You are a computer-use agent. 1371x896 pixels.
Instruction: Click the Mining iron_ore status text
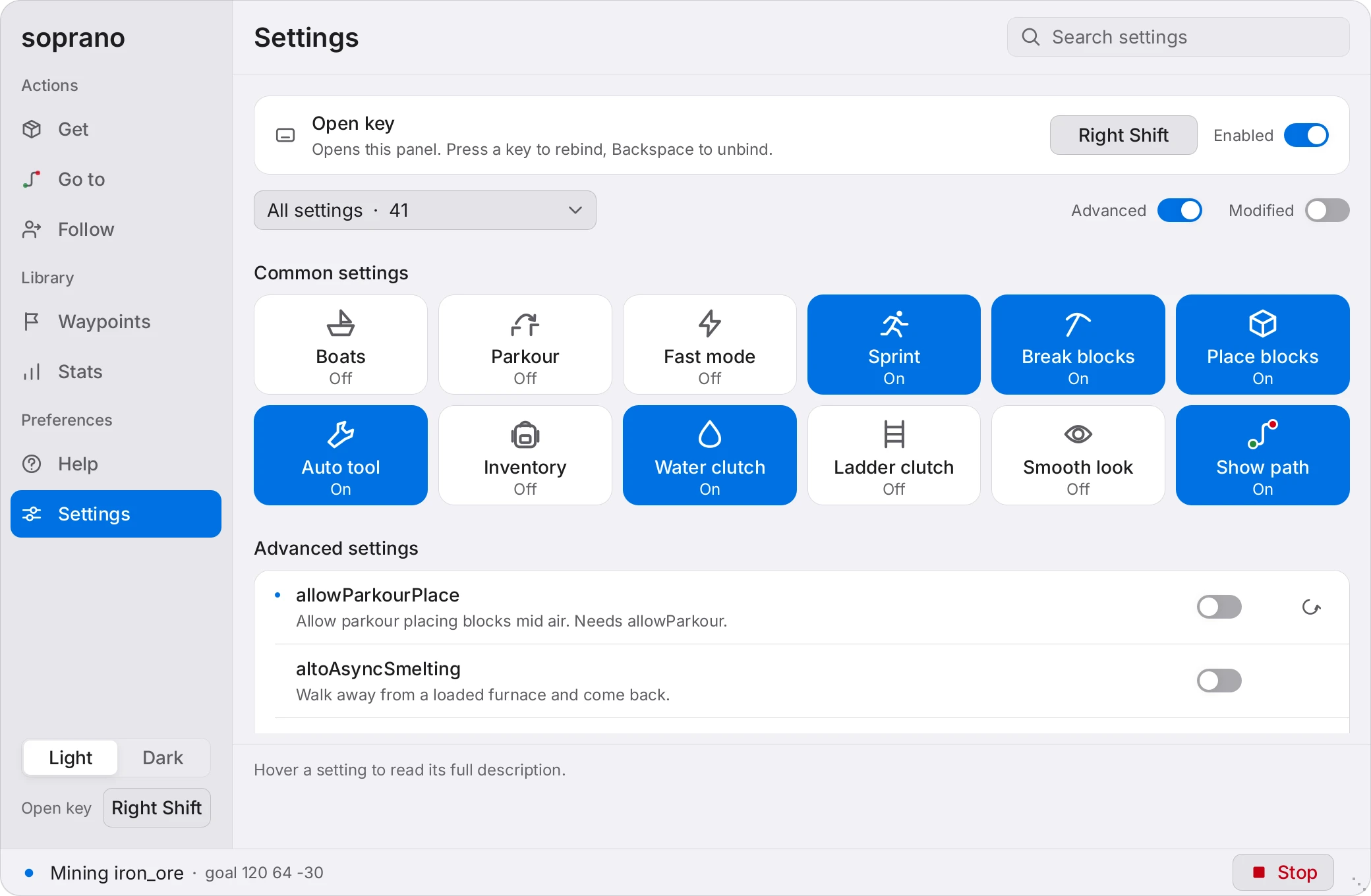point(117,873)
